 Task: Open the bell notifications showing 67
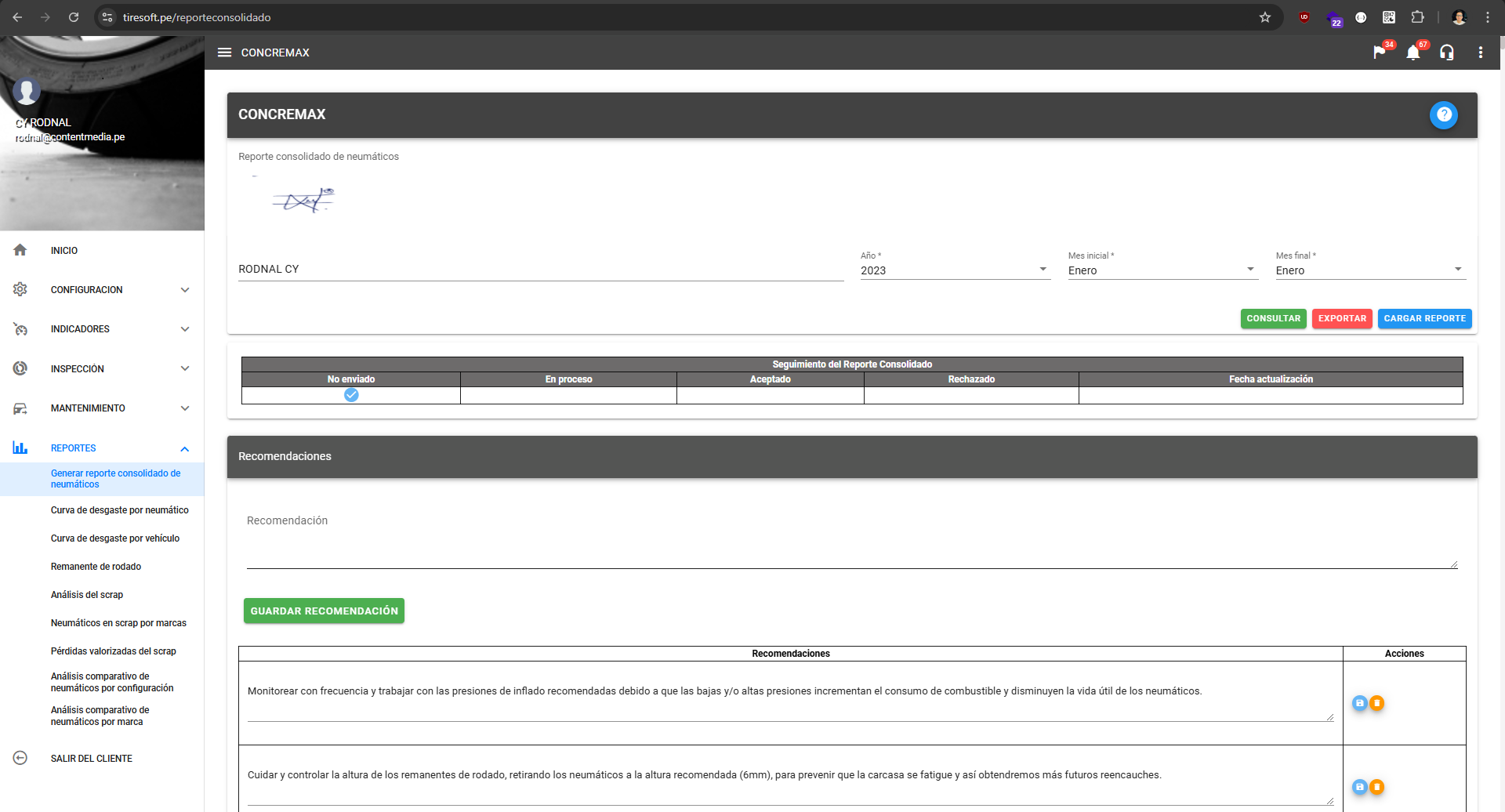[x=1413, y=53]
